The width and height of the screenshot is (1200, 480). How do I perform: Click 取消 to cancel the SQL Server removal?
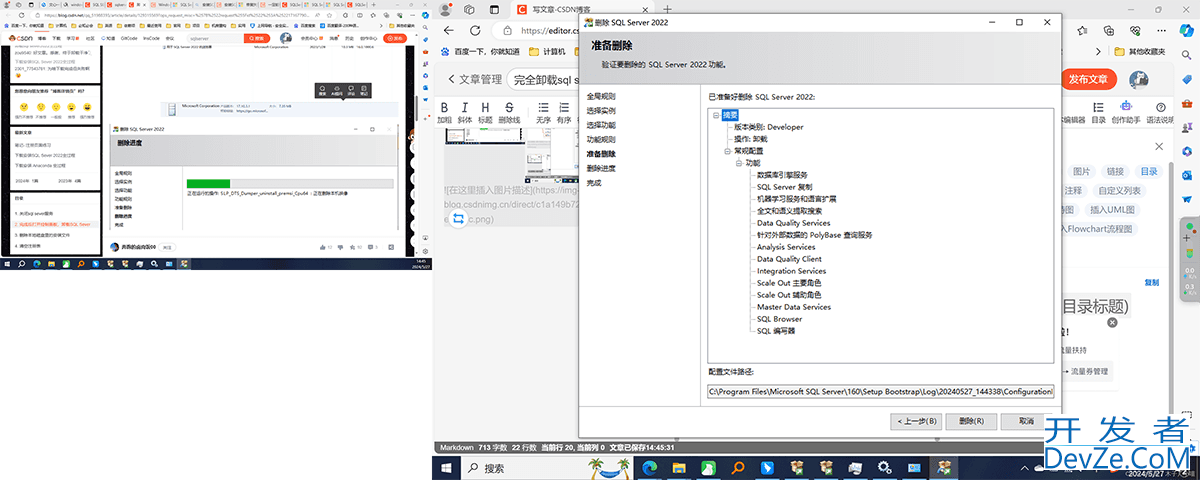point(1026,421)
